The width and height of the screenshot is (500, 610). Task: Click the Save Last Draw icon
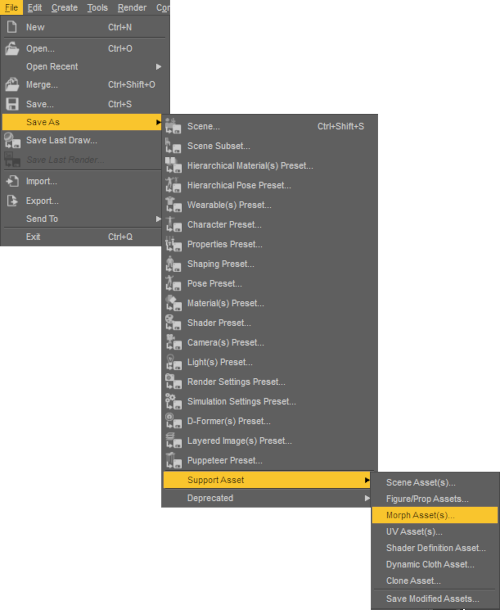(x=12, y=140)
